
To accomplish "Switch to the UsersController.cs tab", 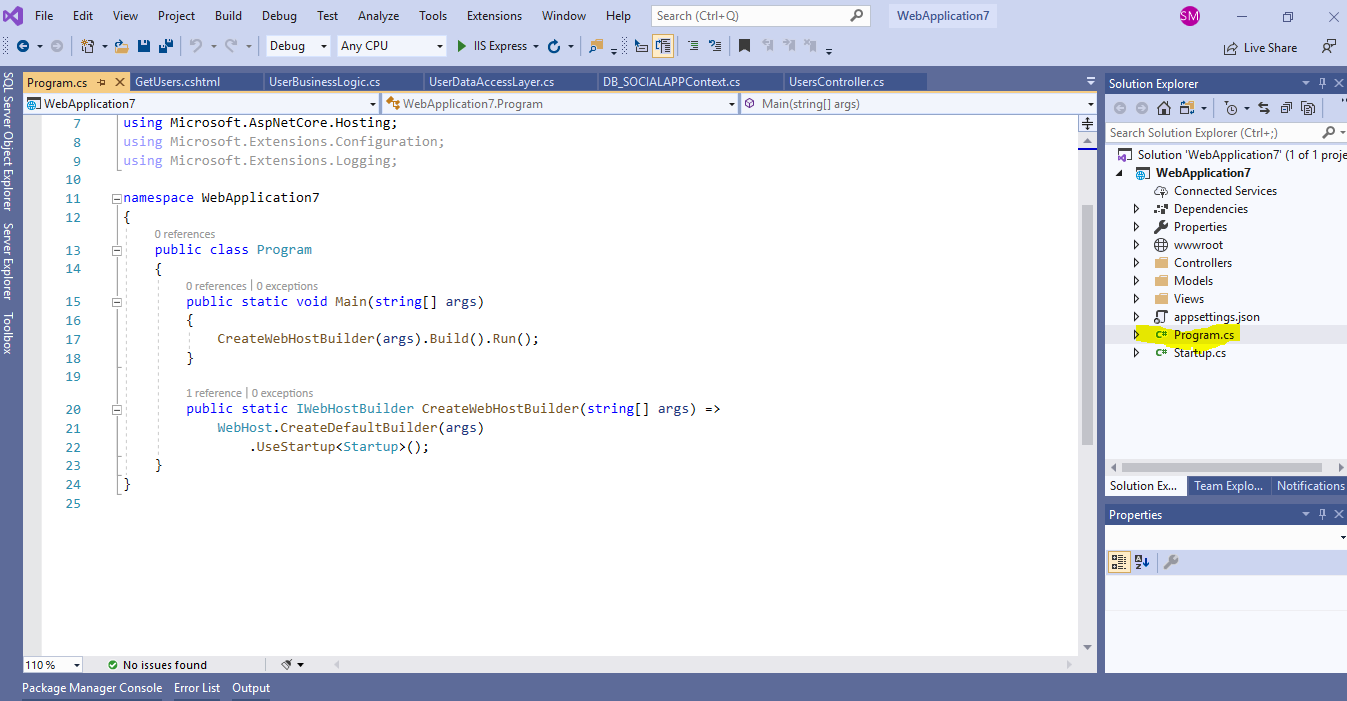I will (855, 81).
